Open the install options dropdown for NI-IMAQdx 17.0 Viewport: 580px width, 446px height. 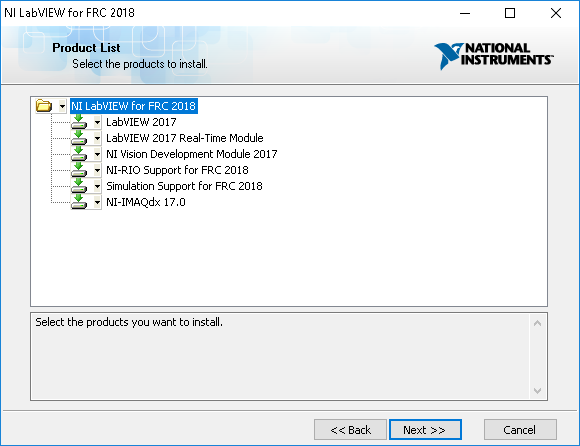point(97,202)
